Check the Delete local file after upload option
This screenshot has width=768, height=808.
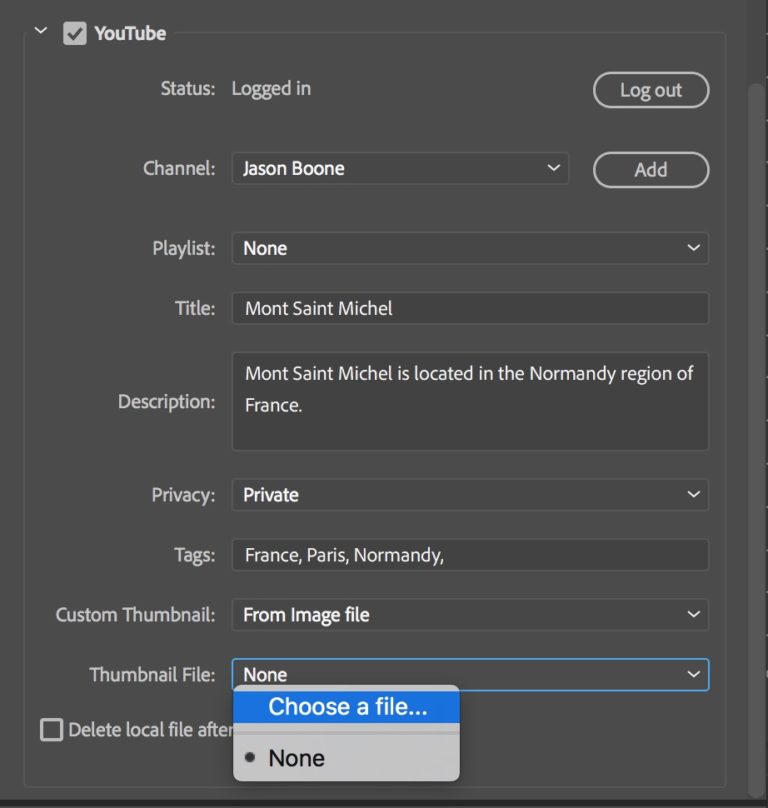coord(50,730)
